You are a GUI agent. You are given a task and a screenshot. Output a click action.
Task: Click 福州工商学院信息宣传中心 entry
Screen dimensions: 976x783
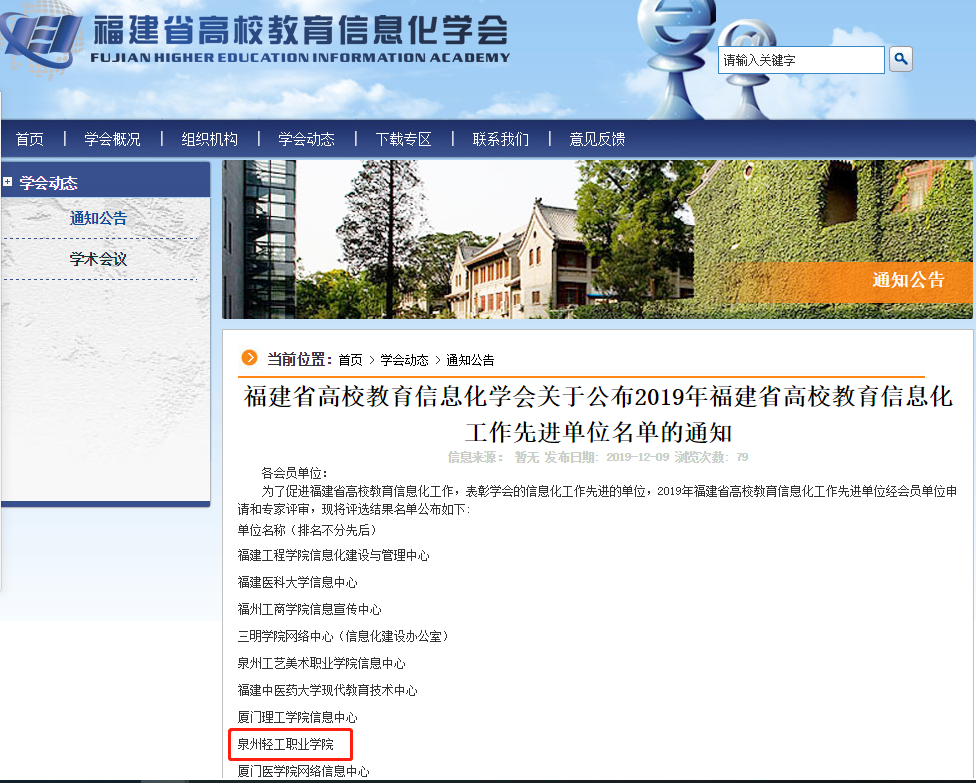[309, 609]
